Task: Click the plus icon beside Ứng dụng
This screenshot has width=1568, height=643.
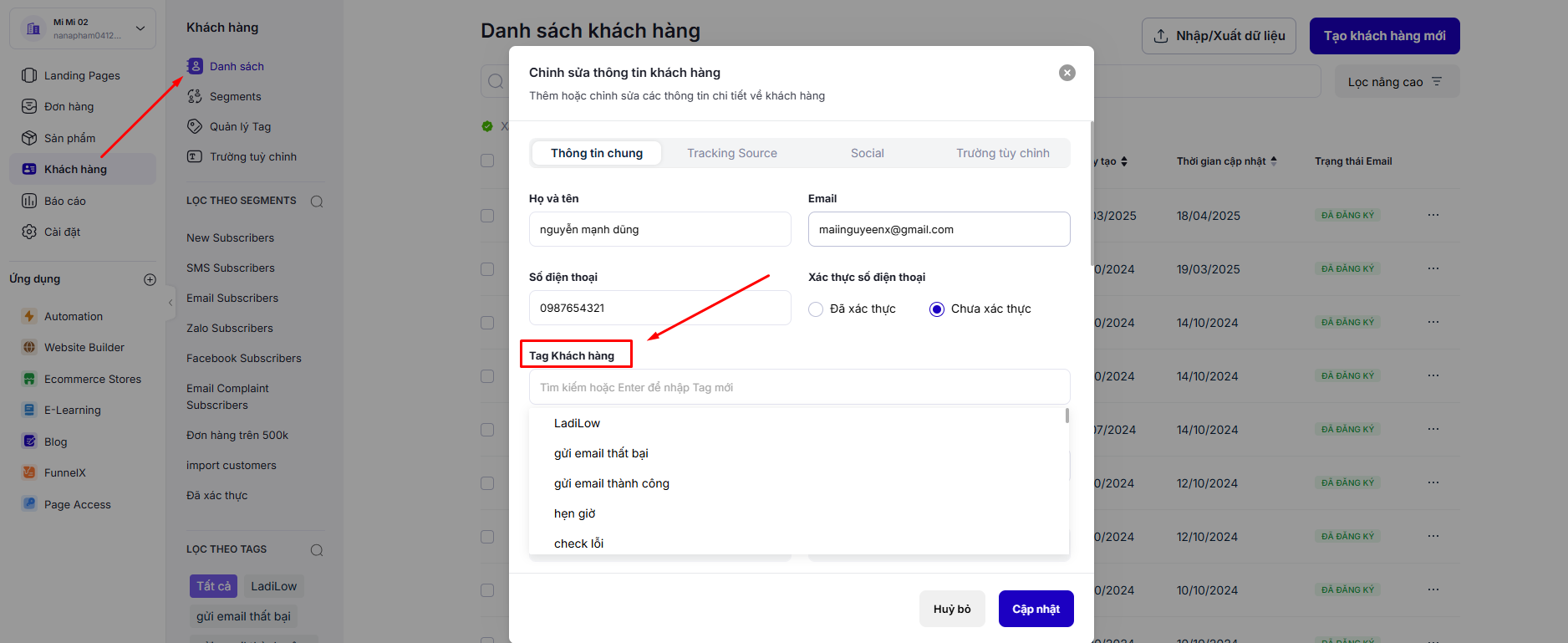Action: pyautogui.click(x=150, y=279)
